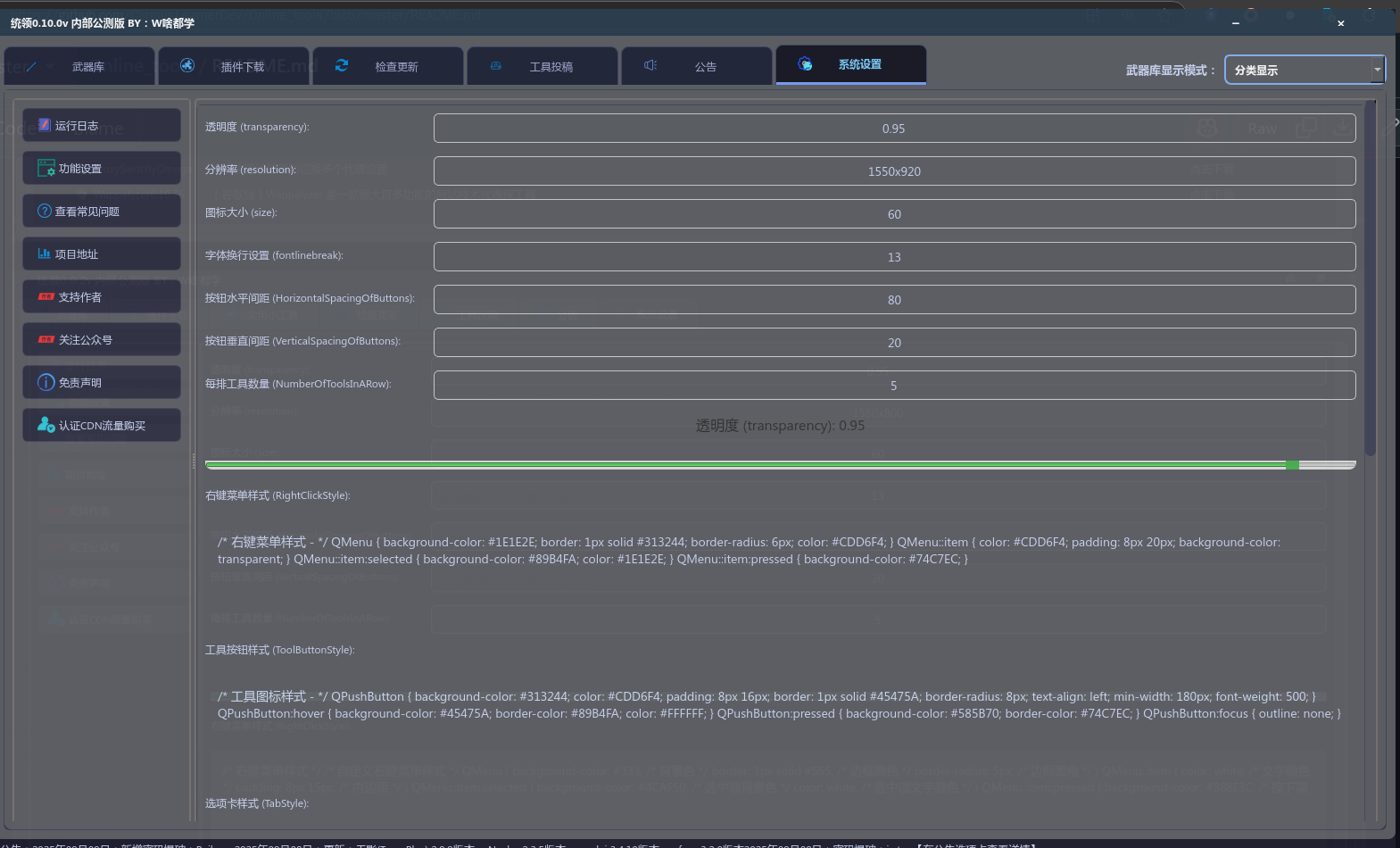Click the 运行日志 log icon
The width and height of the screenshot is (1400, 848).
44,125
